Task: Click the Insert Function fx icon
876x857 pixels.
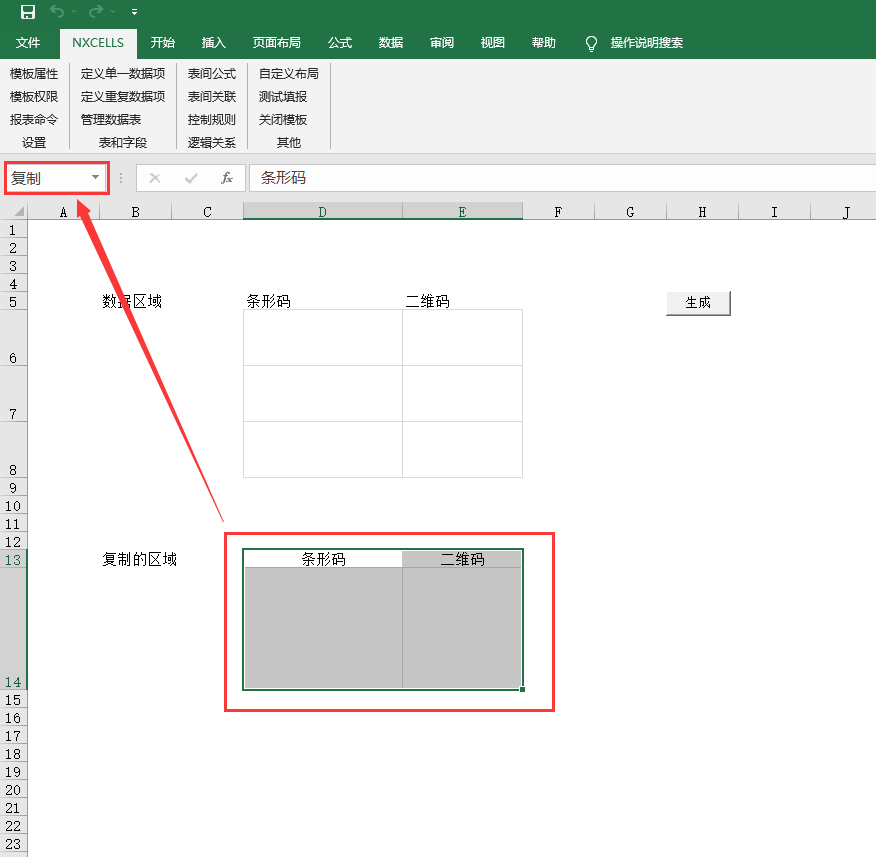Action: point(227,178)
